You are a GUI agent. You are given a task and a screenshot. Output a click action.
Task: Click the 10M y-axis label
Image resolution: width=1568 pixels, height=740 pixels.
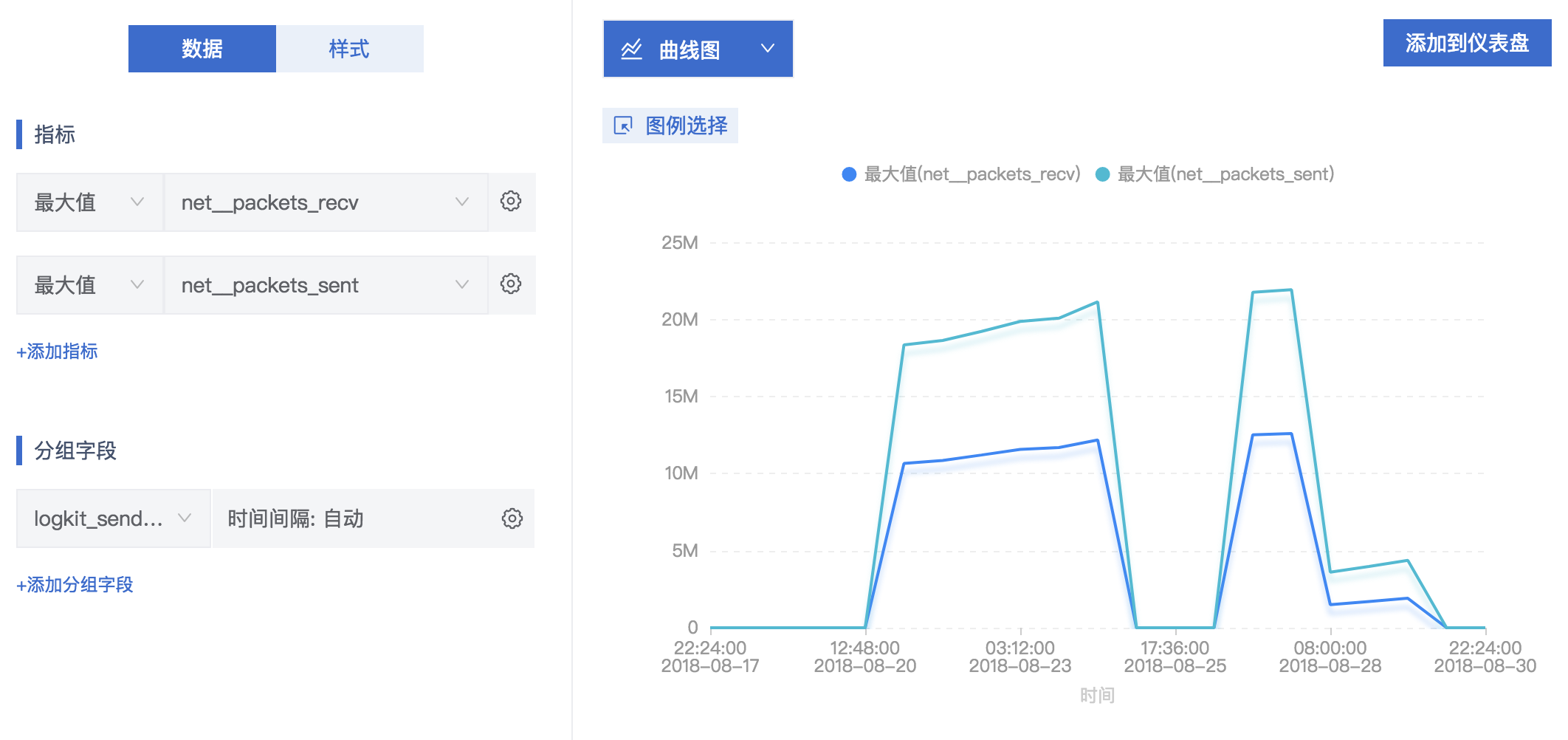pos(681,473)
